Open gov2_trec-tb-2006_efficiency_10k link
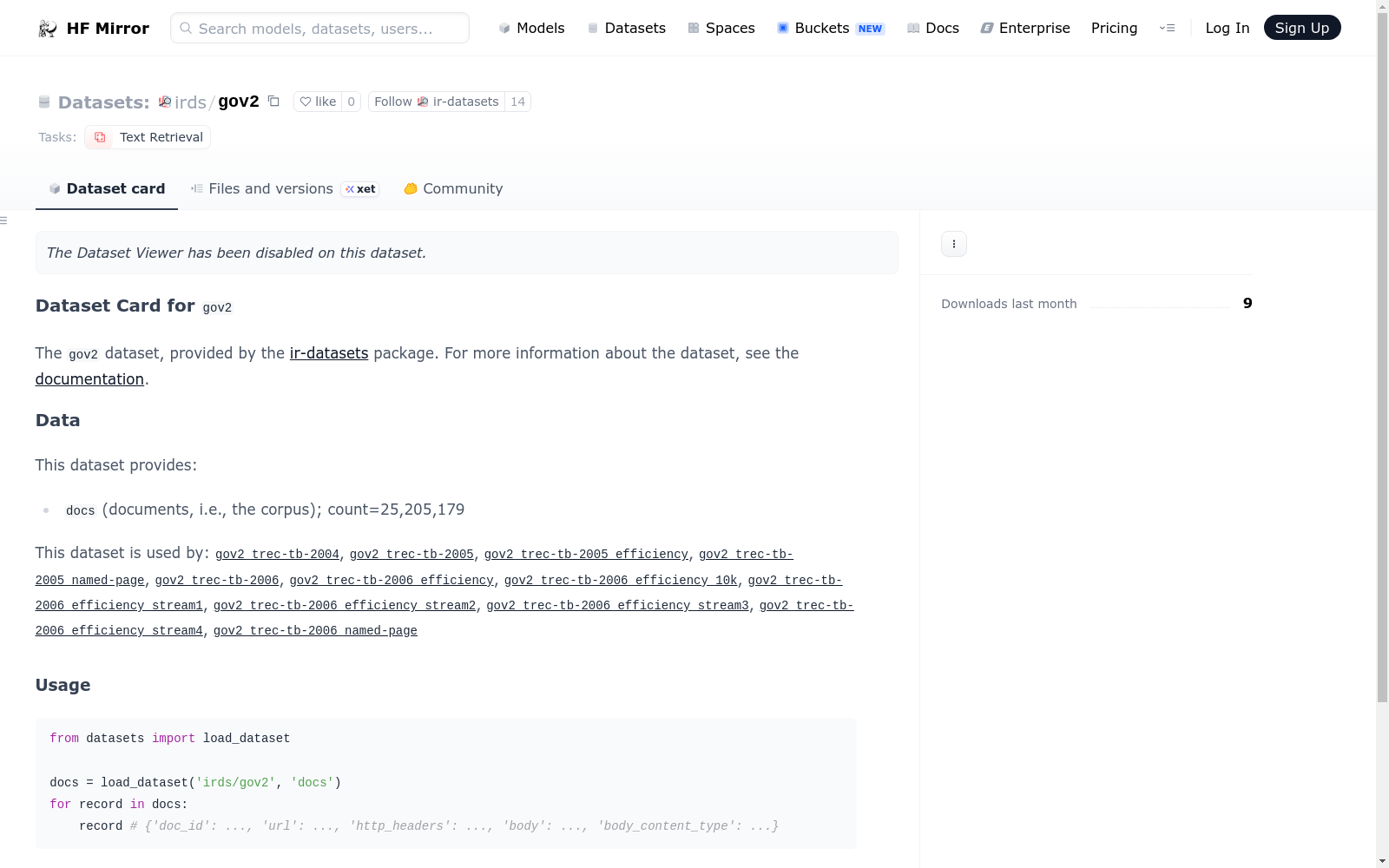This screenshot has width=1389, height=868. point(621,581)
